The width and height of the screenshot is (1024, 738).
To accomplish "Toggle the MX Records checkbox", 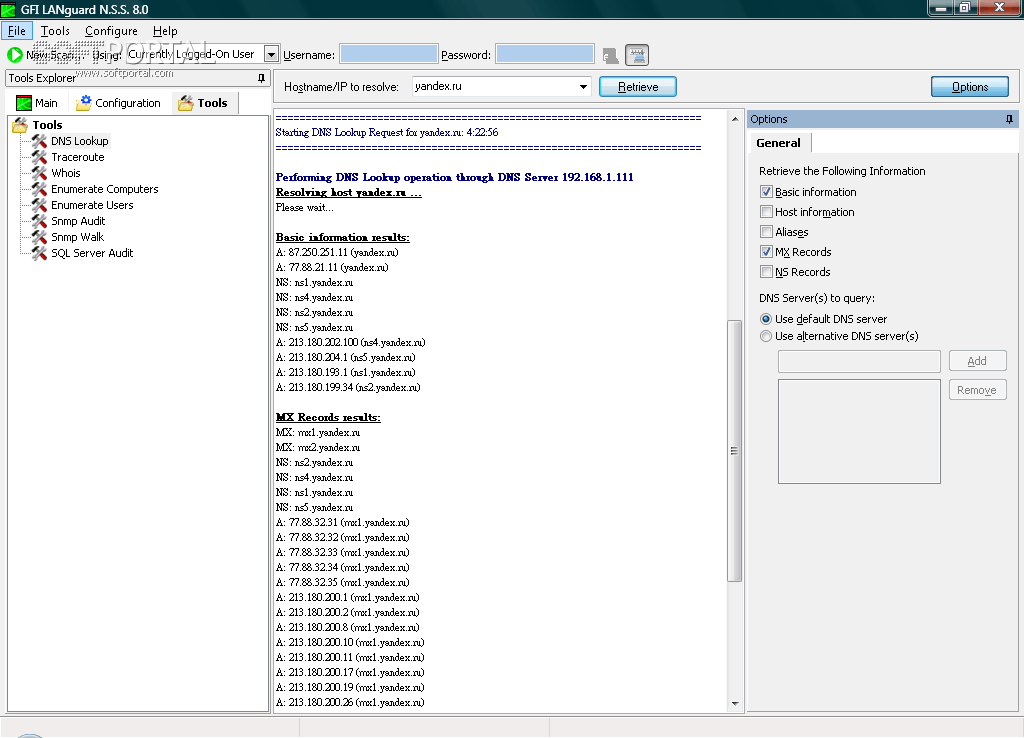I will tap(767, 252).
